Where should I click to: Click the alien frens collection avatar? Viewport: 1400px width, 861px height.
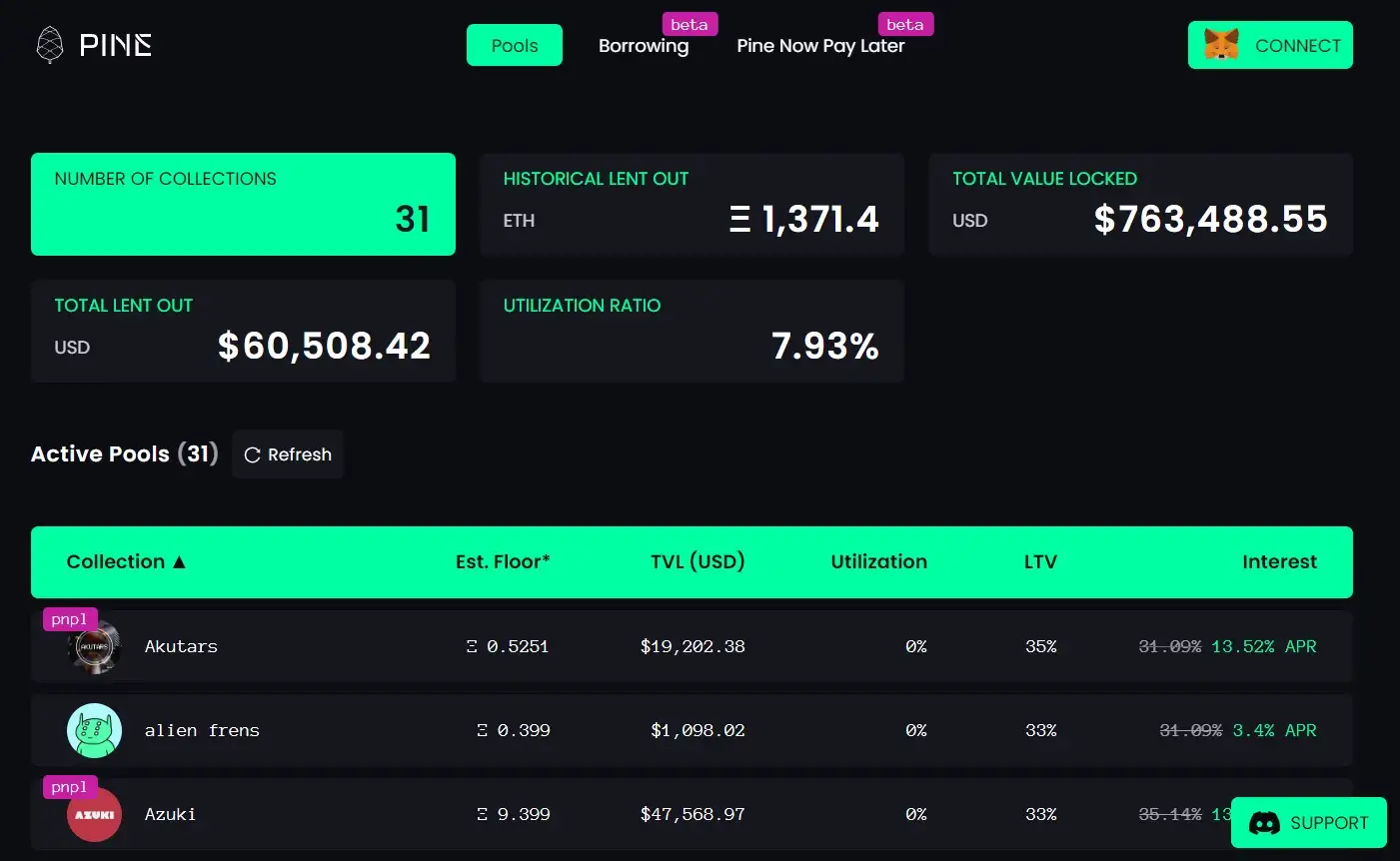(x=94, y=731)
